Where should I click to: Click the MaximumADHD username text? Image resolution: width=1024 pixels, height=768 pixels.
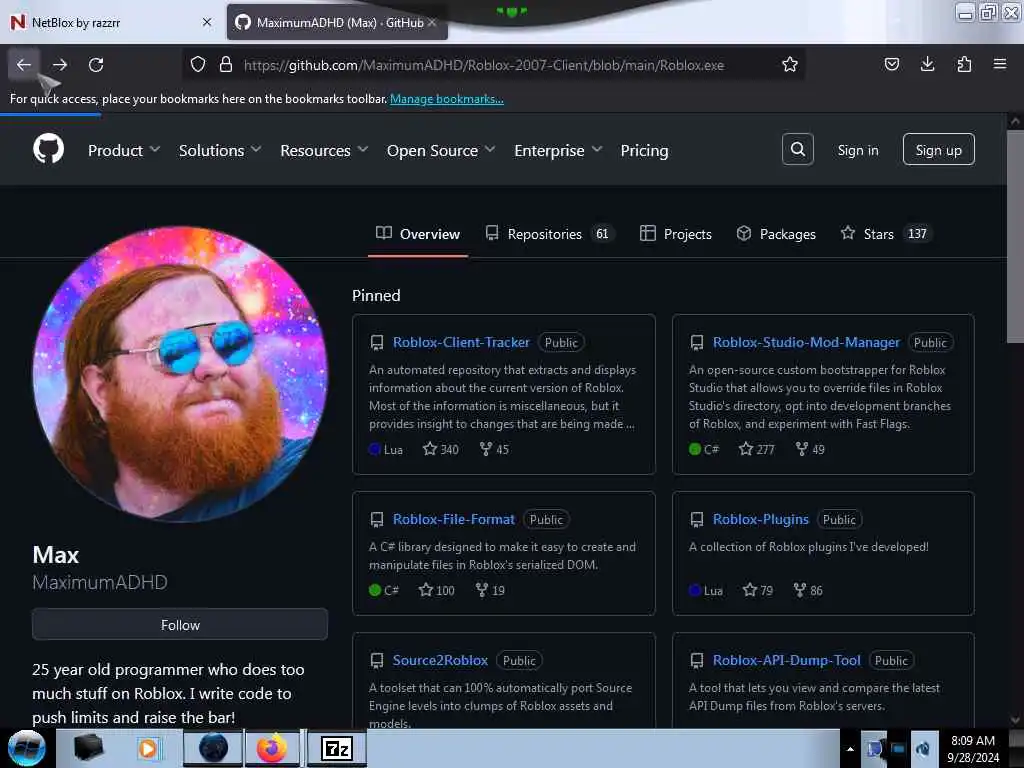[100, 582]
